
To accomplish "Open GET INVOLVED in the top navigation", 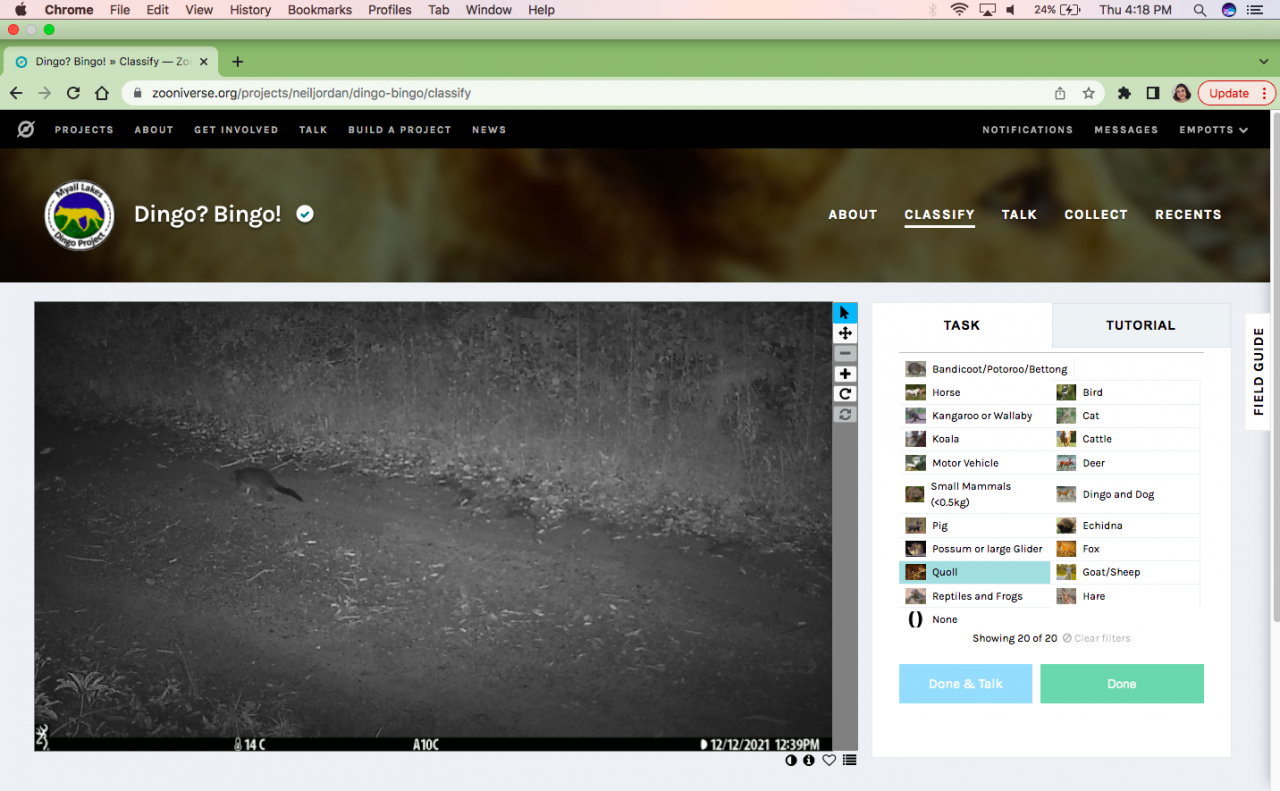I will 236,130.
